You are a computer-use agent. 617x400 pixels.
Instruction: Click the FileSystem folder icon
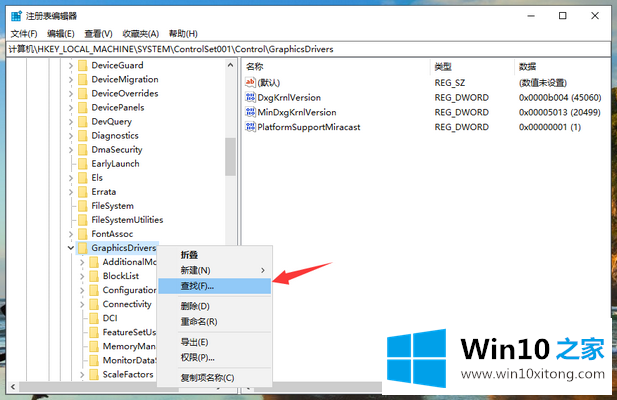[83, 205]
